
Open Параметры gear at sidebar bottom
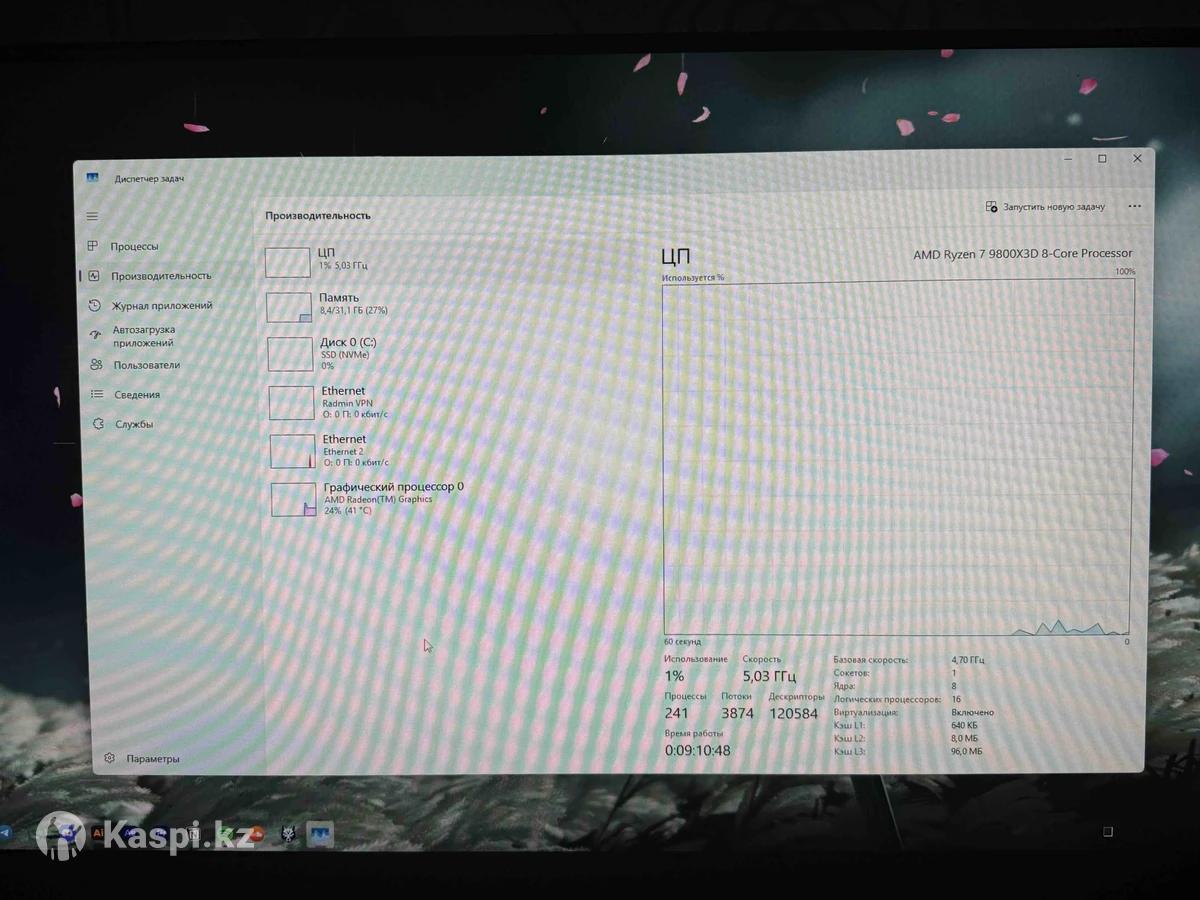point(109,759)
